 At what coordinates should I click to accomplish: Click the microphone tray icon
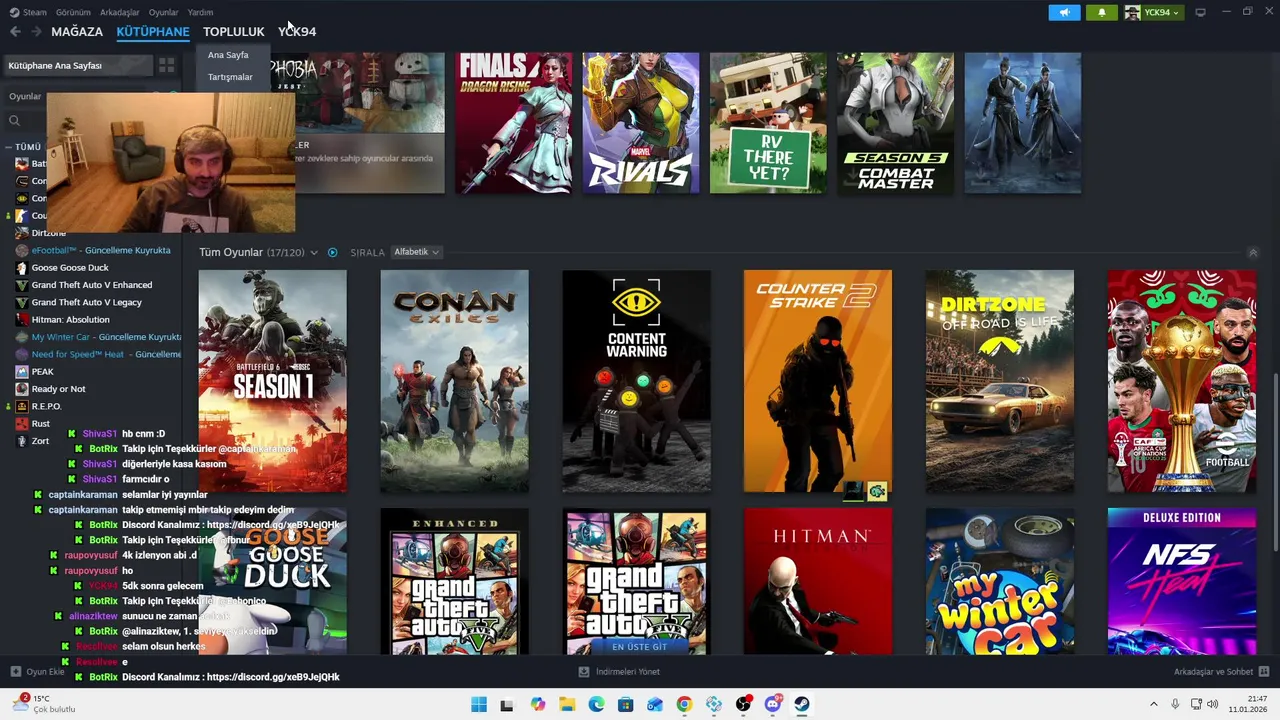(1175, 704)
